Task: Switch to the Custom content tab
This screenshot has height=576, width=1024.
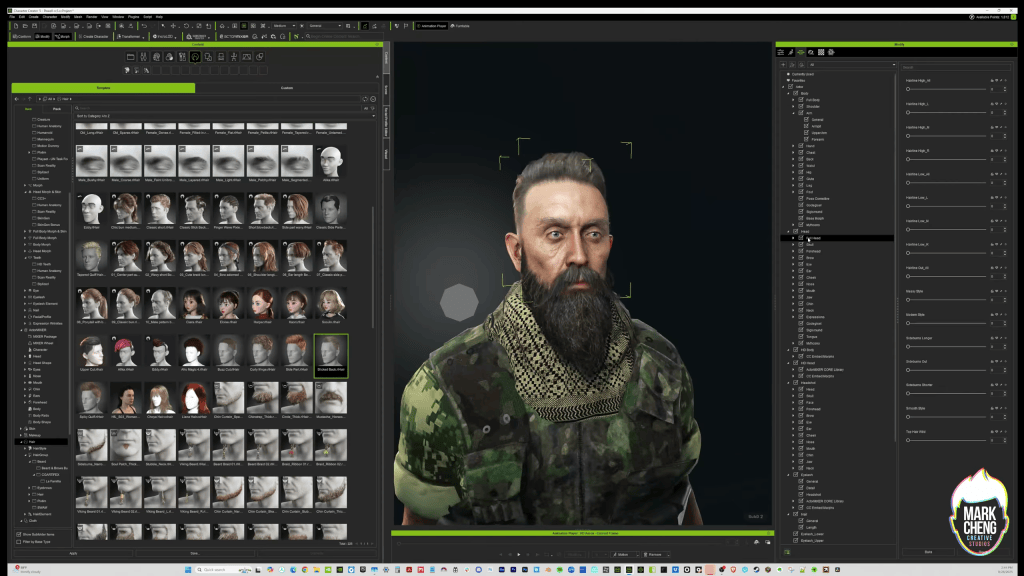Action: click(287, 88)
